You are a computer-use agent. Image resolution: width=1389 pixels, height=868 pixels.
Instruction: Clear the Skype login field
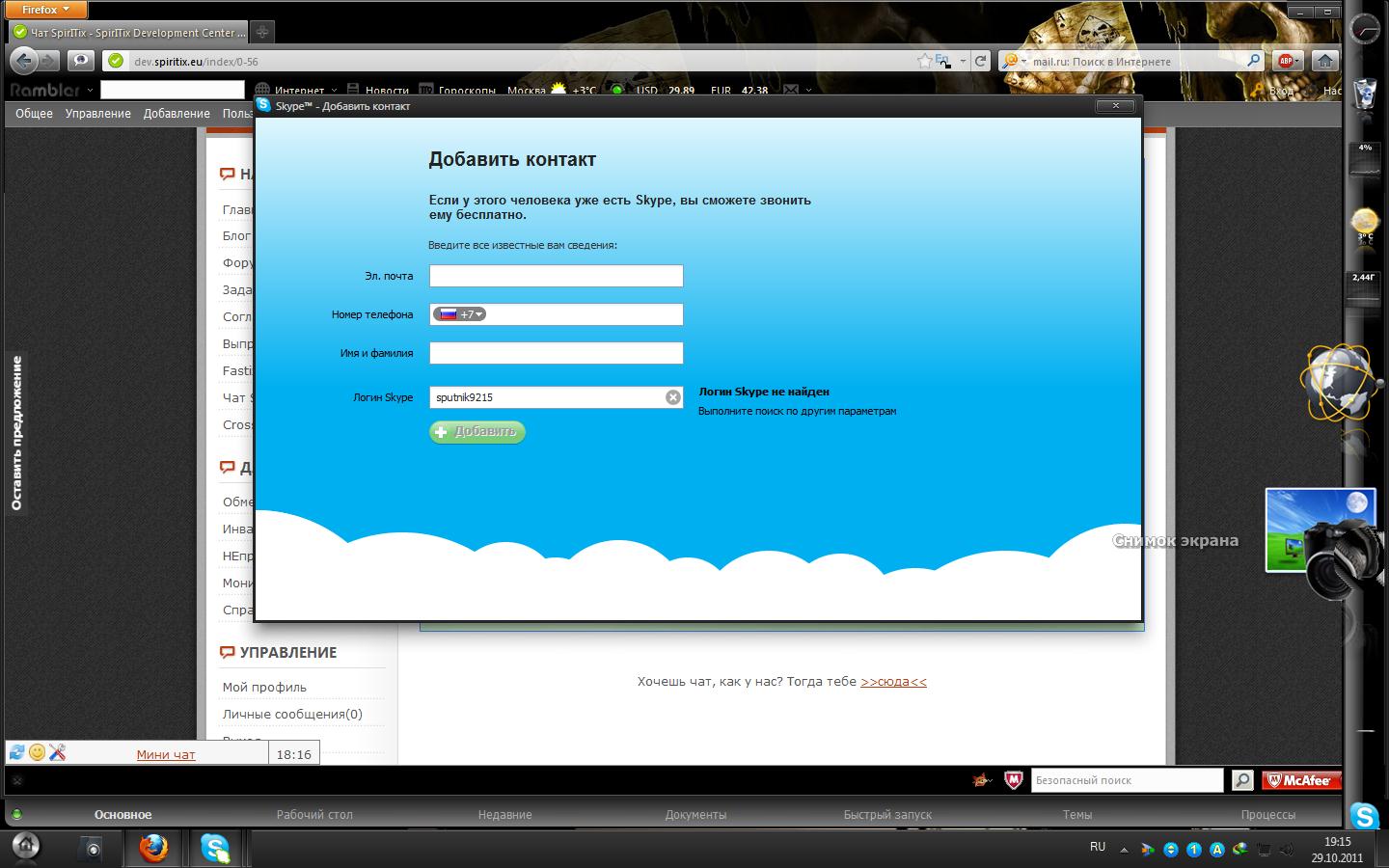(673, 397)
